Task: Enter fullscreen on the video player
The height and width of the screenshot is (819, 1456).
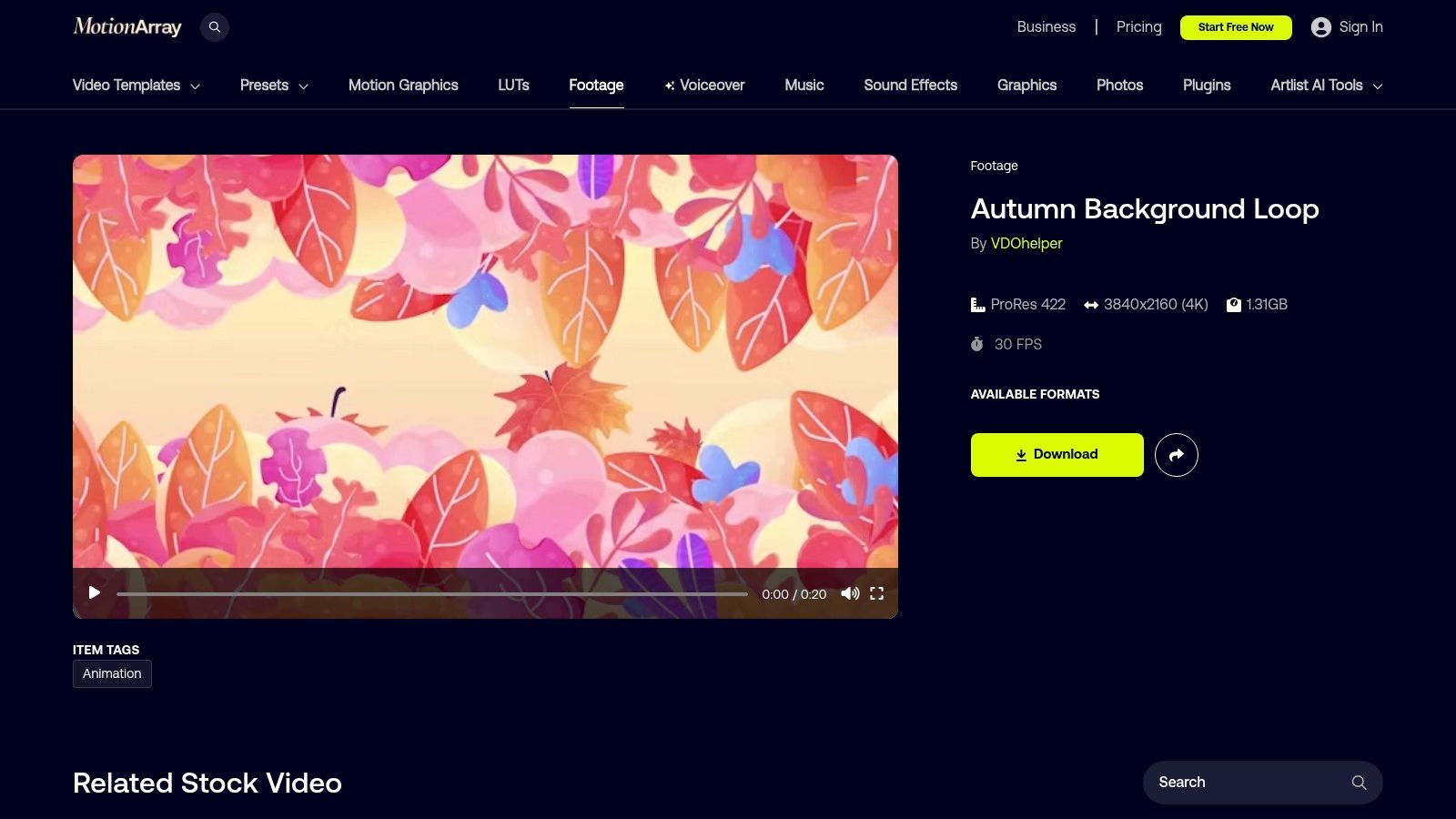Action: coord(877,593)
